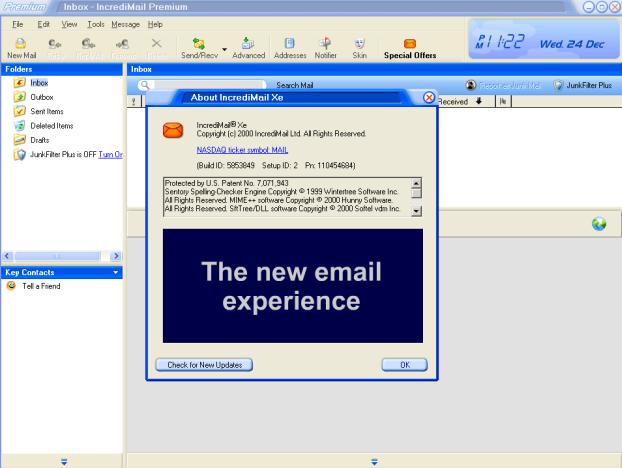Click the JunkFilter Plus toolbar button

[582, 85]
